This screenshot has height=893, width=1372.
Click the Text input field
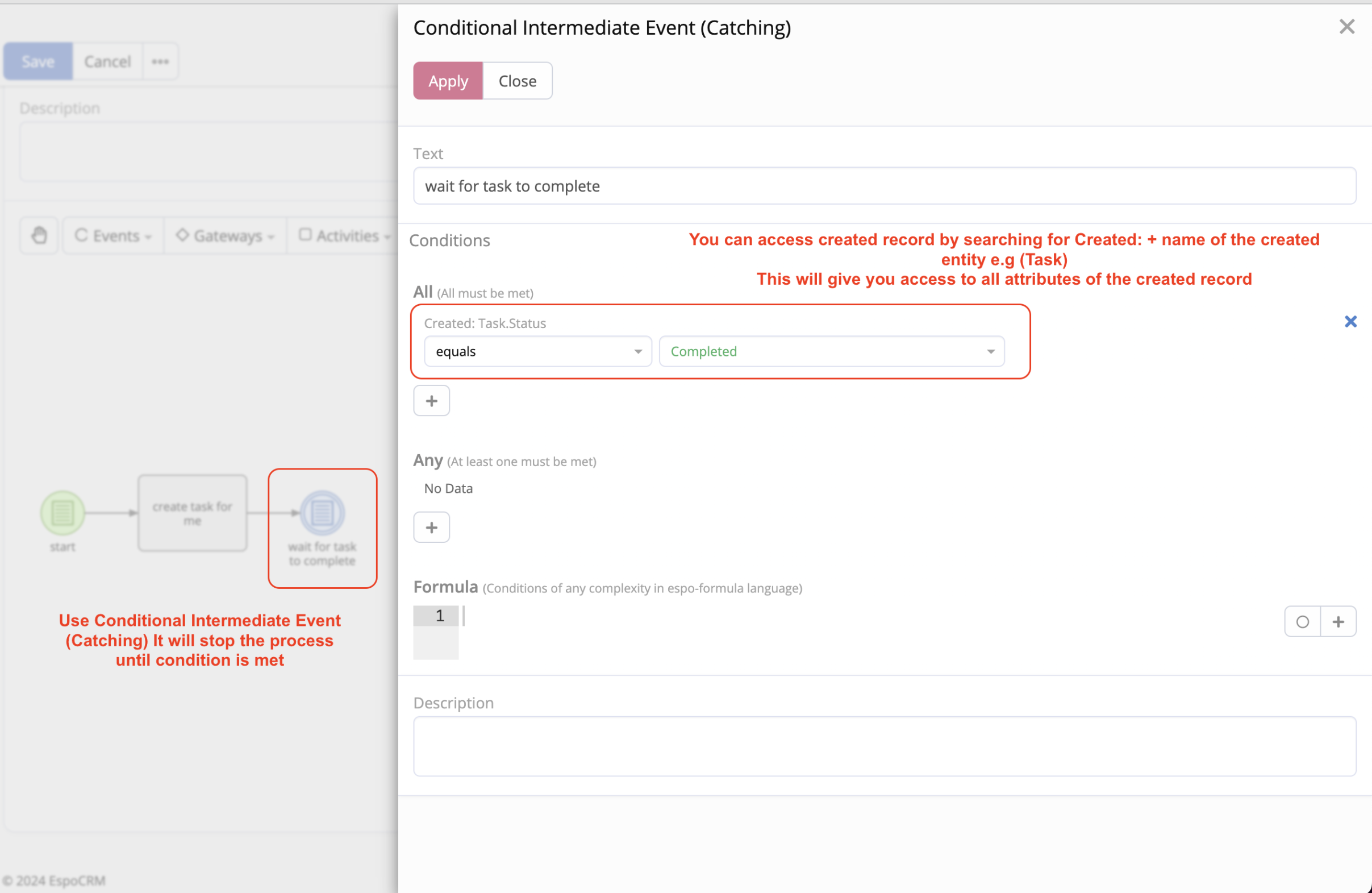pos(884,186)
